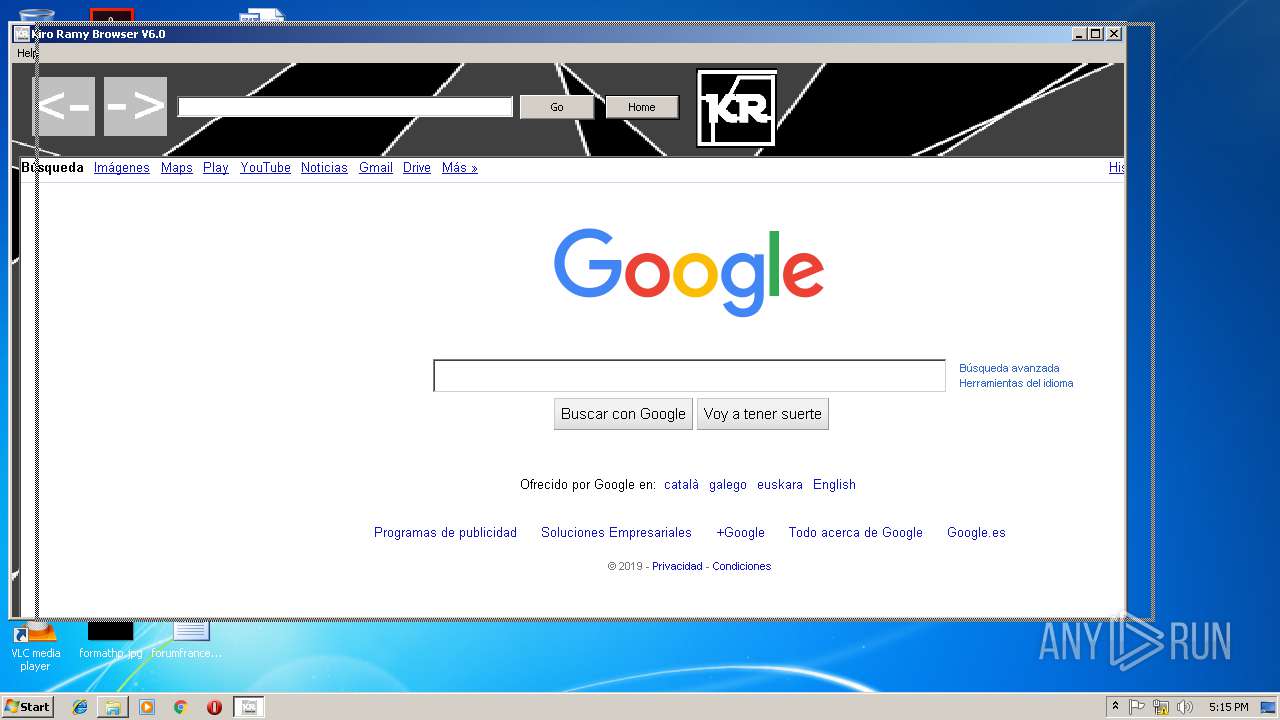This screenshot has width=1280, height=720.
Task: Click Buscar con Google button
Action: 623,414
